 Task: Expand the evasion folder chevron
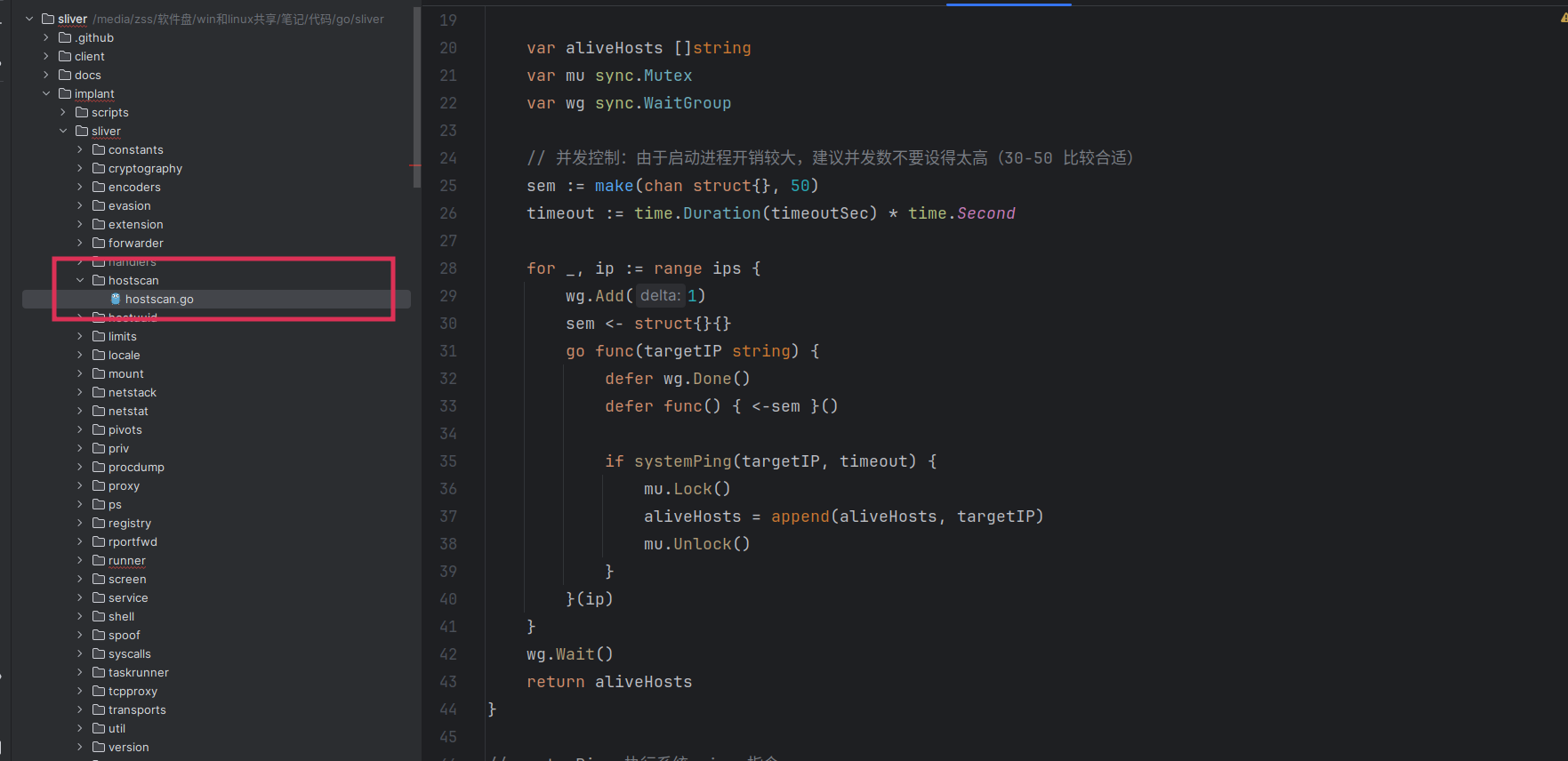point(80,205)
